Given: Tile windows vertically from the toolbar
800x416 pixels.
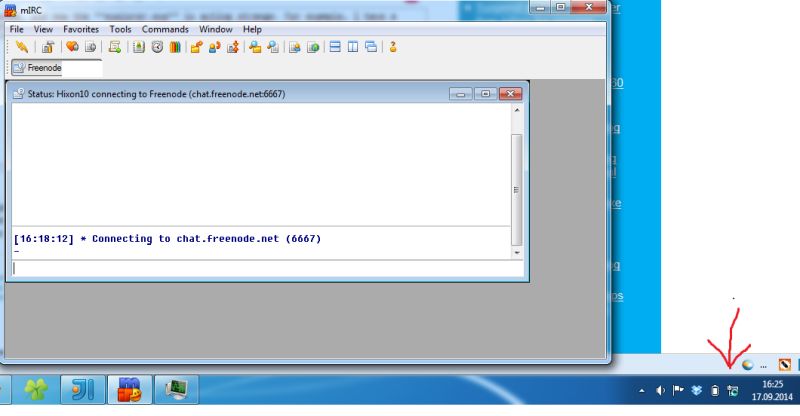Looking at the screenshot, I should click(353, 47).
